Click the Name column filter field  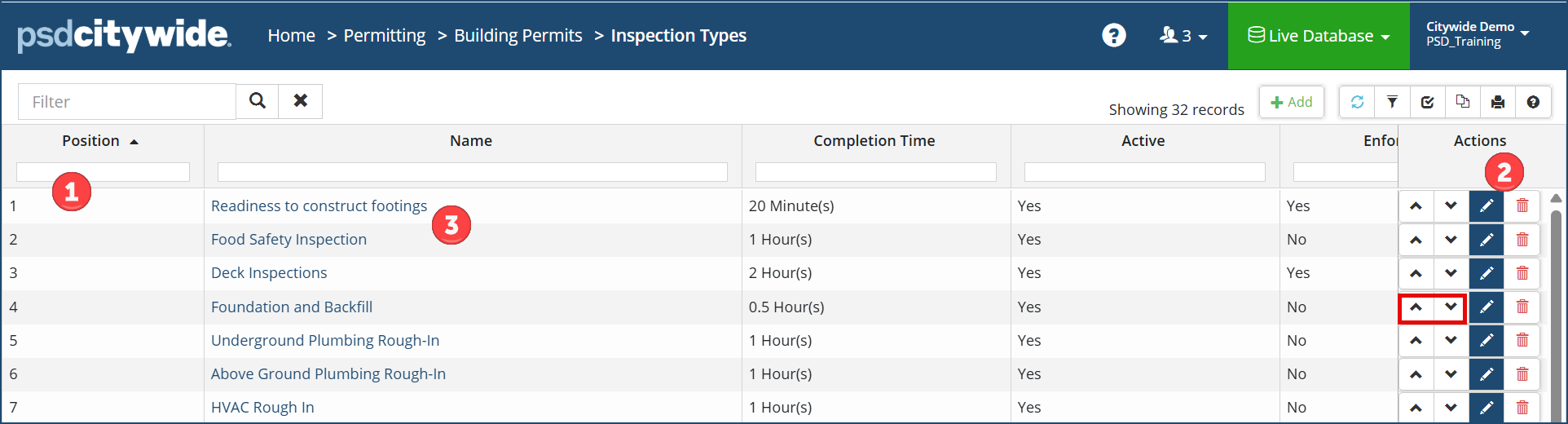[473, 172]
